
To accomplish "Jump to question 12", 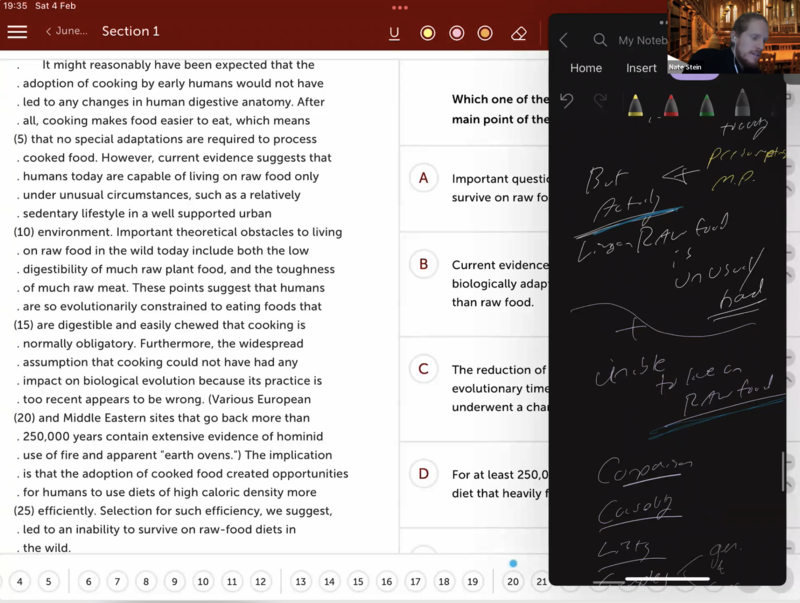I will click(x=260, y=581).
